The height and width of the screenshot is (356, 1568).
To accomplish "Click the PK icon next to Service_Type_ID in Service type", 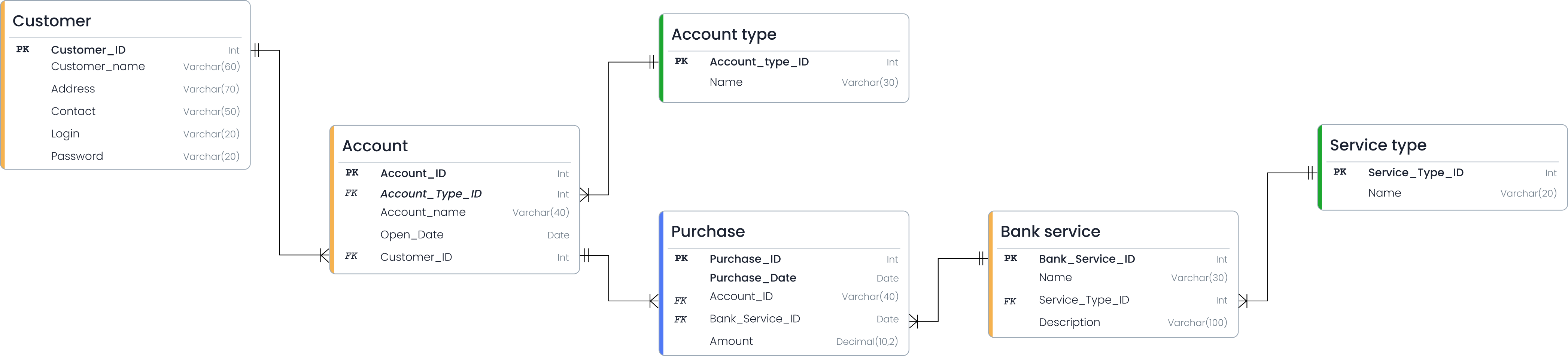I will (1340, 172).
